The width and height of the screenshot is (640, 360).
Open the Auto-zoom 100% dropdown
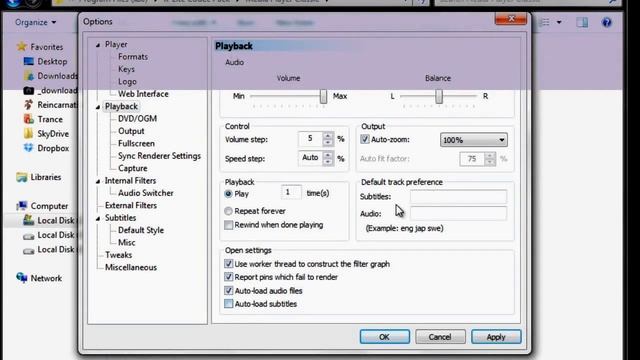pos(473,140)
